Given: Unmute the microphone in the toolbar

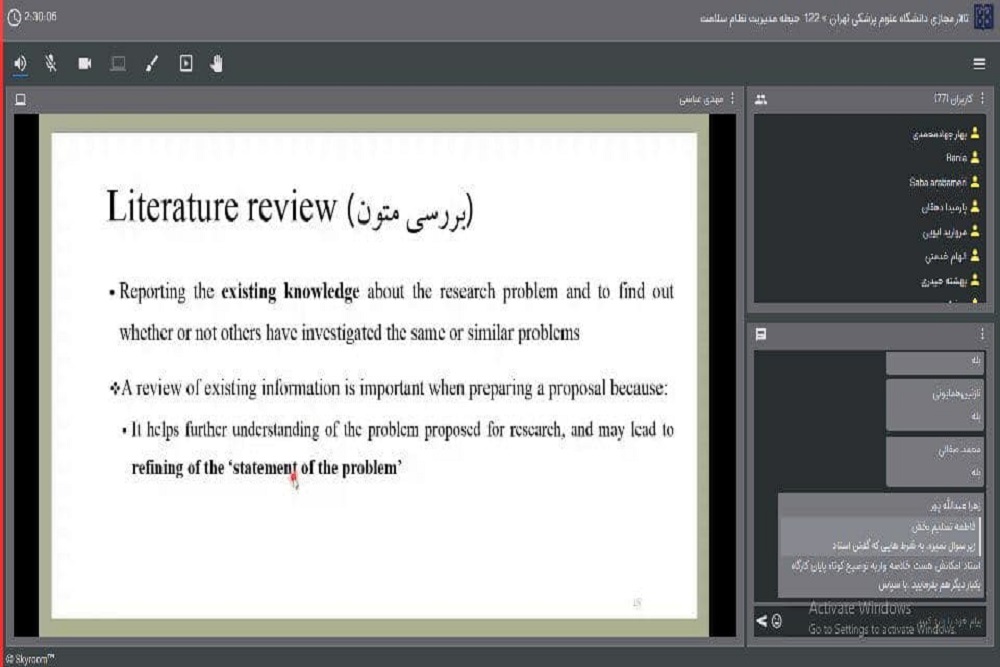Looking at the screenshot, I should point(51,64).
